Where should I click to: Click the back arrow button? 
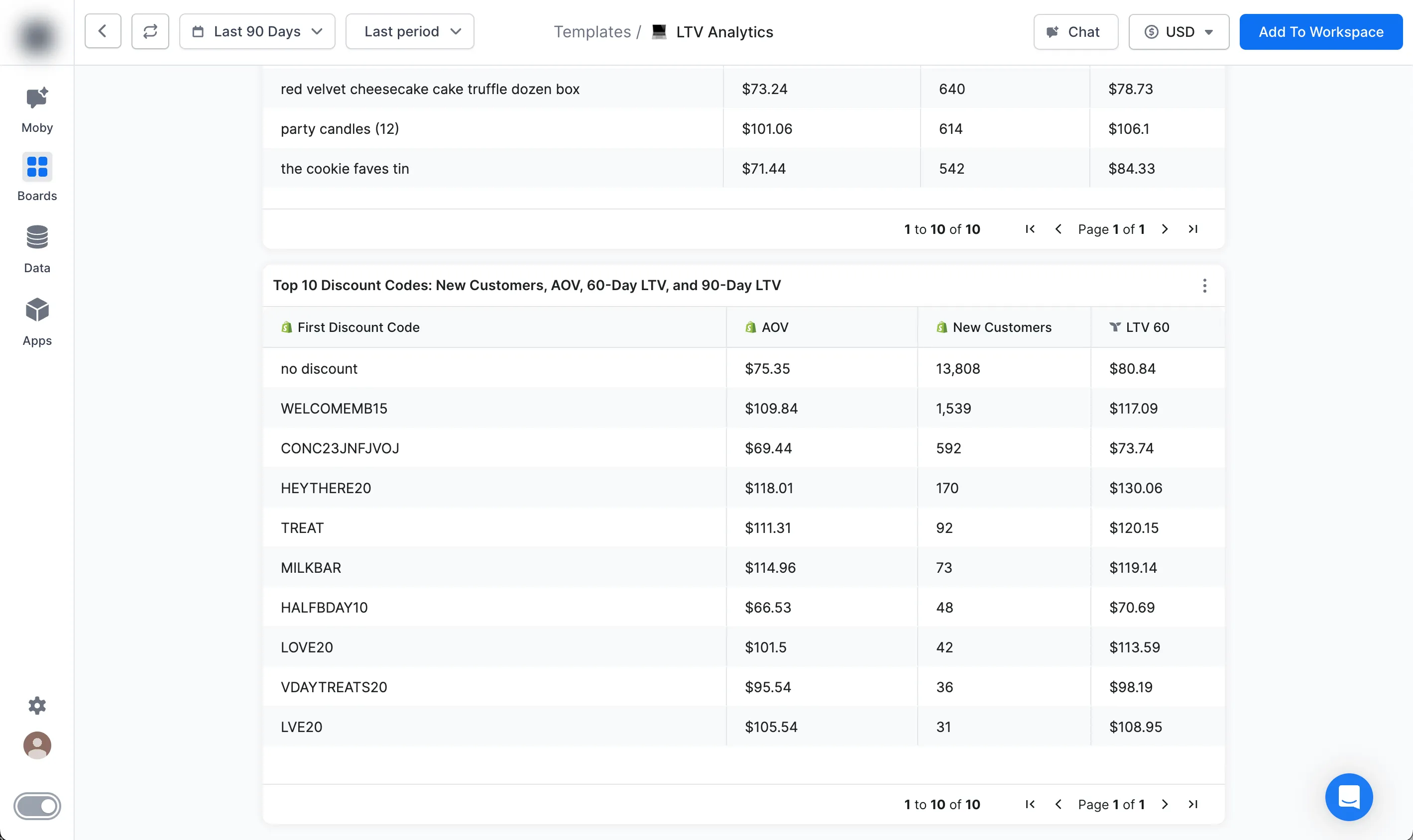click(x=103, y=32)
